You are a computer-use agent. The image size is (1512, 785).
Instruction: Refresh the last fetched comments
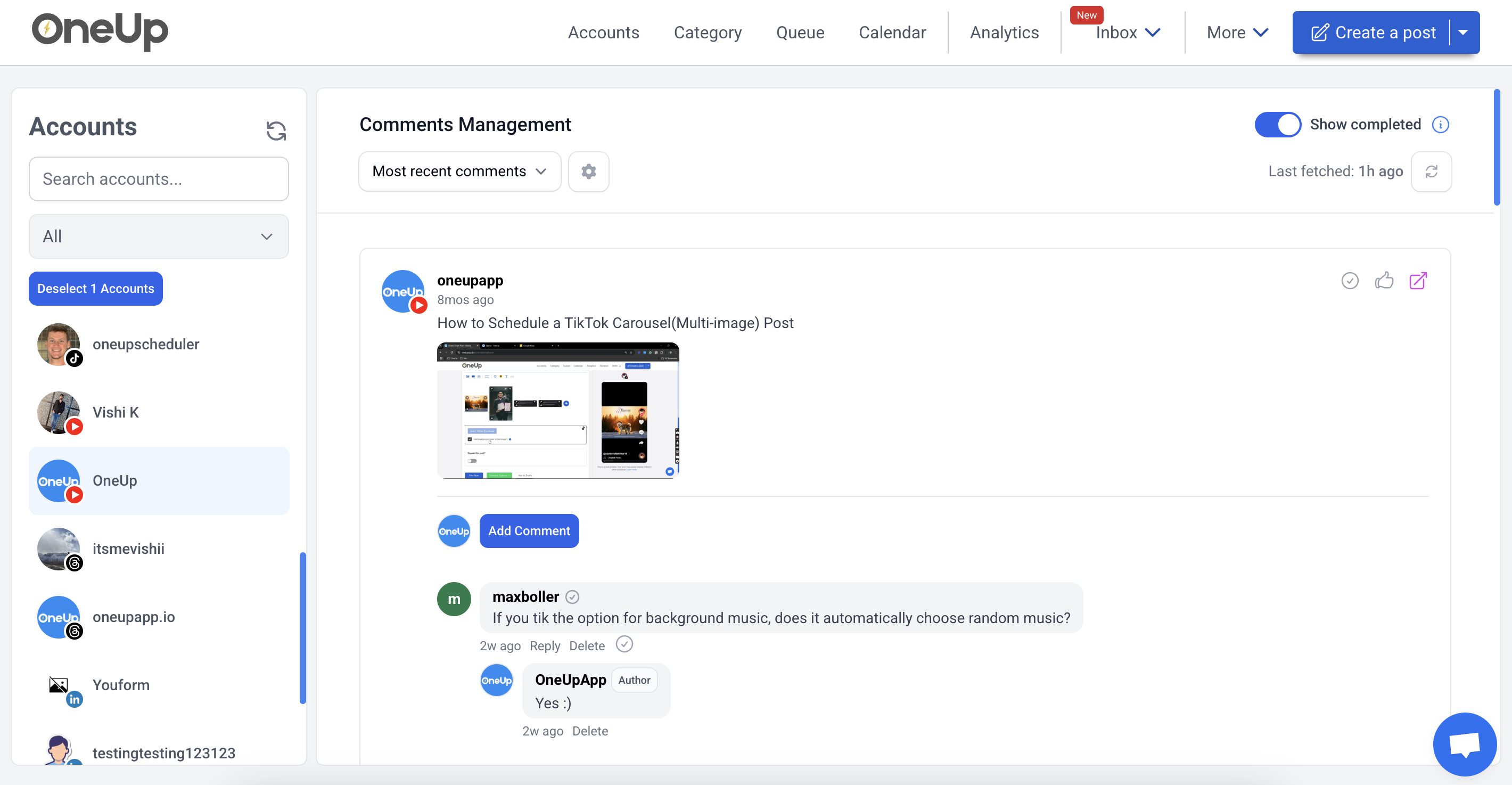point(1432,171)
